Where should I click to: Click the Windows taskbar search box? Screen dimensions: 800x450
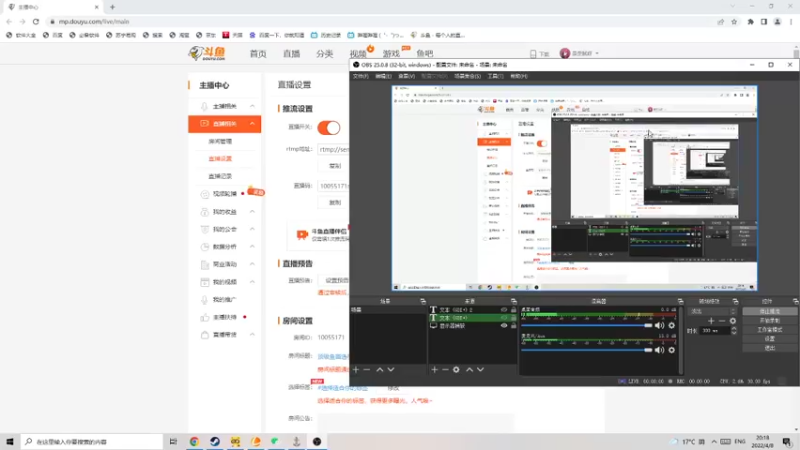(92, 441)
